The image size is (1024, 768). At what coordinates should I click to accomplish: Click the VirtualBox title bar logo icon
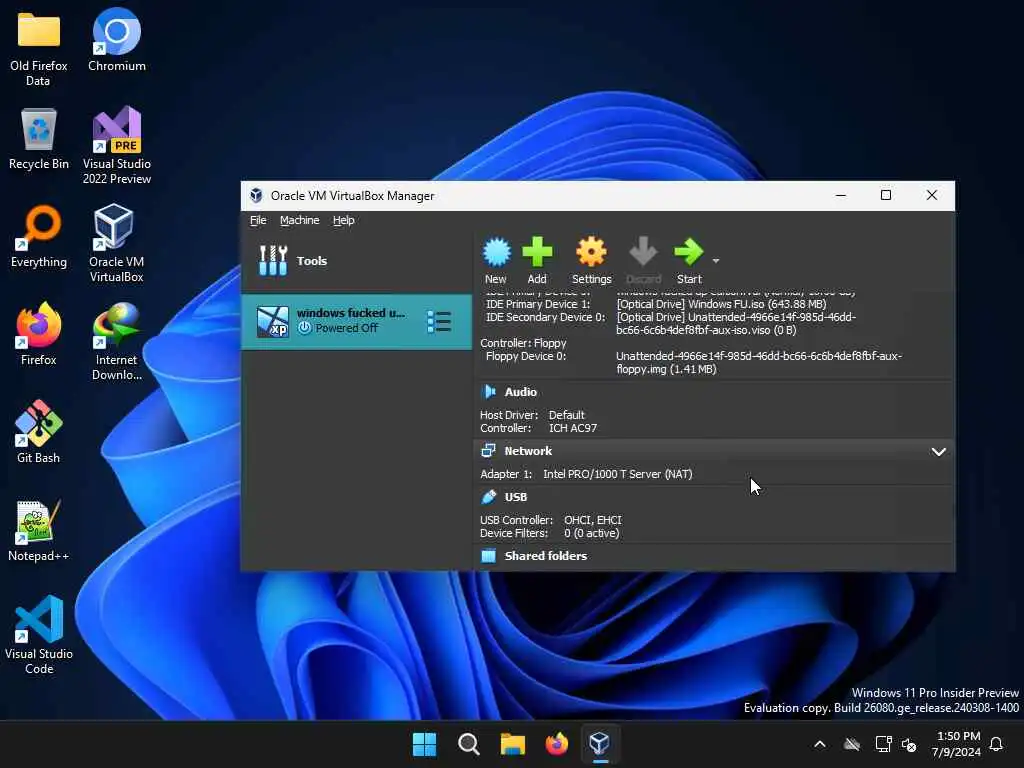tap(256, 195)
